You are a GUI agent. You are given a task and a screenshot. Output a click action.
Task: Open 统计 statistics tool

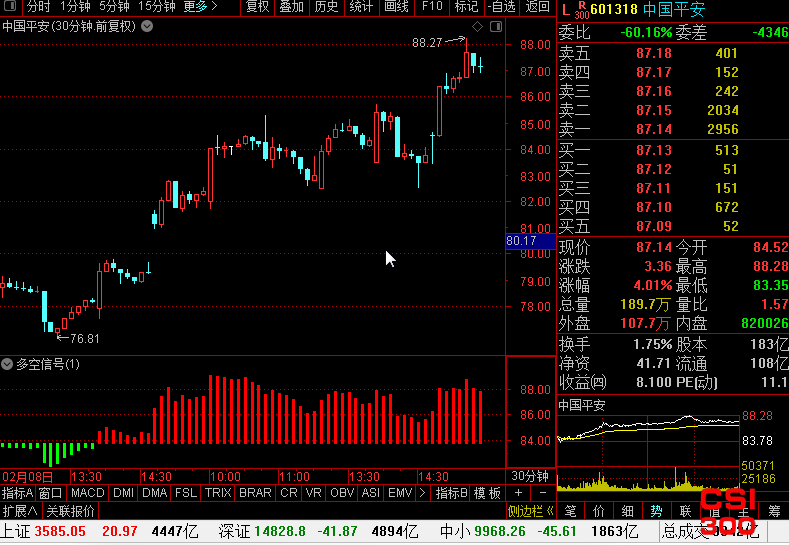click(361, 7)
